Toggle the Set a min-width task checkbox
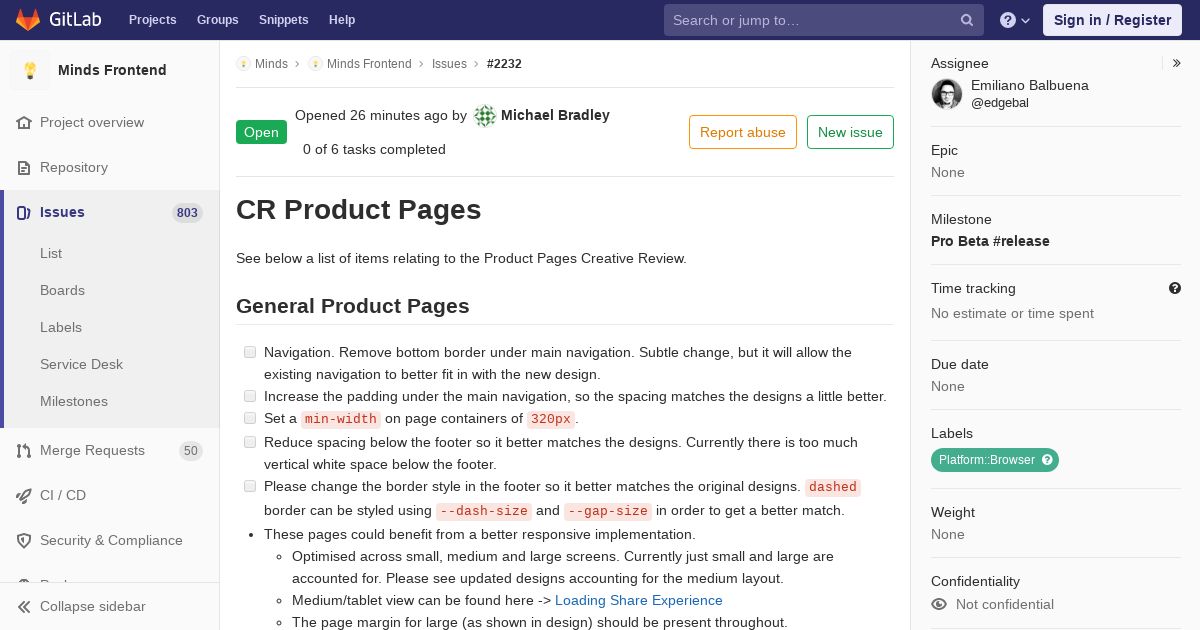This screenshot has width=1200, height=630. [250, 418]
